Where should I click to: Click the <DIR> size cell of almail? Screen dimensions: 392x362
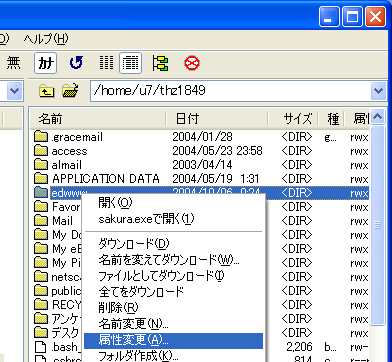297,165
